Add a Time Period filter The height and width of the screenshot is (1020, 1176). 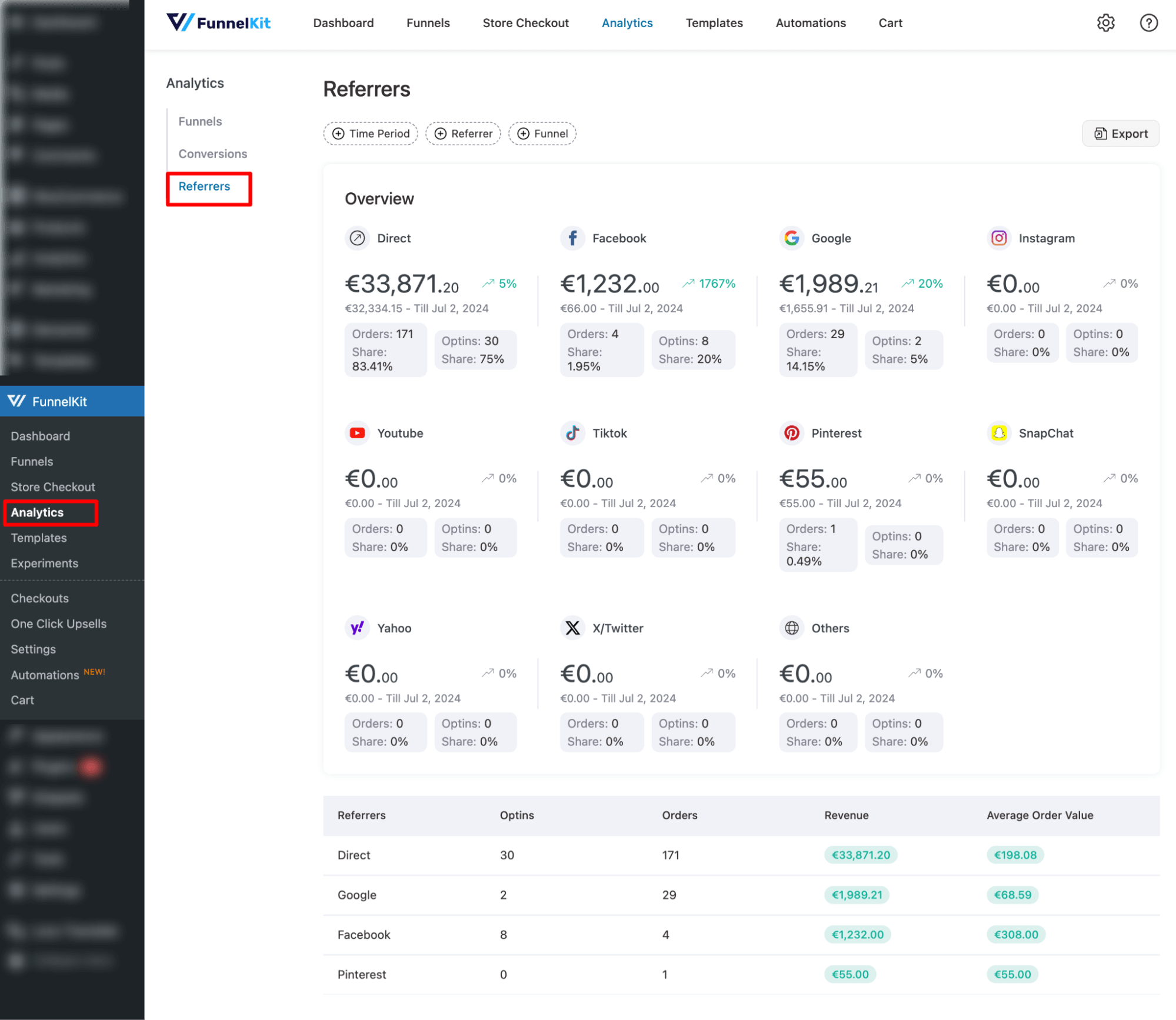(371, 134)
